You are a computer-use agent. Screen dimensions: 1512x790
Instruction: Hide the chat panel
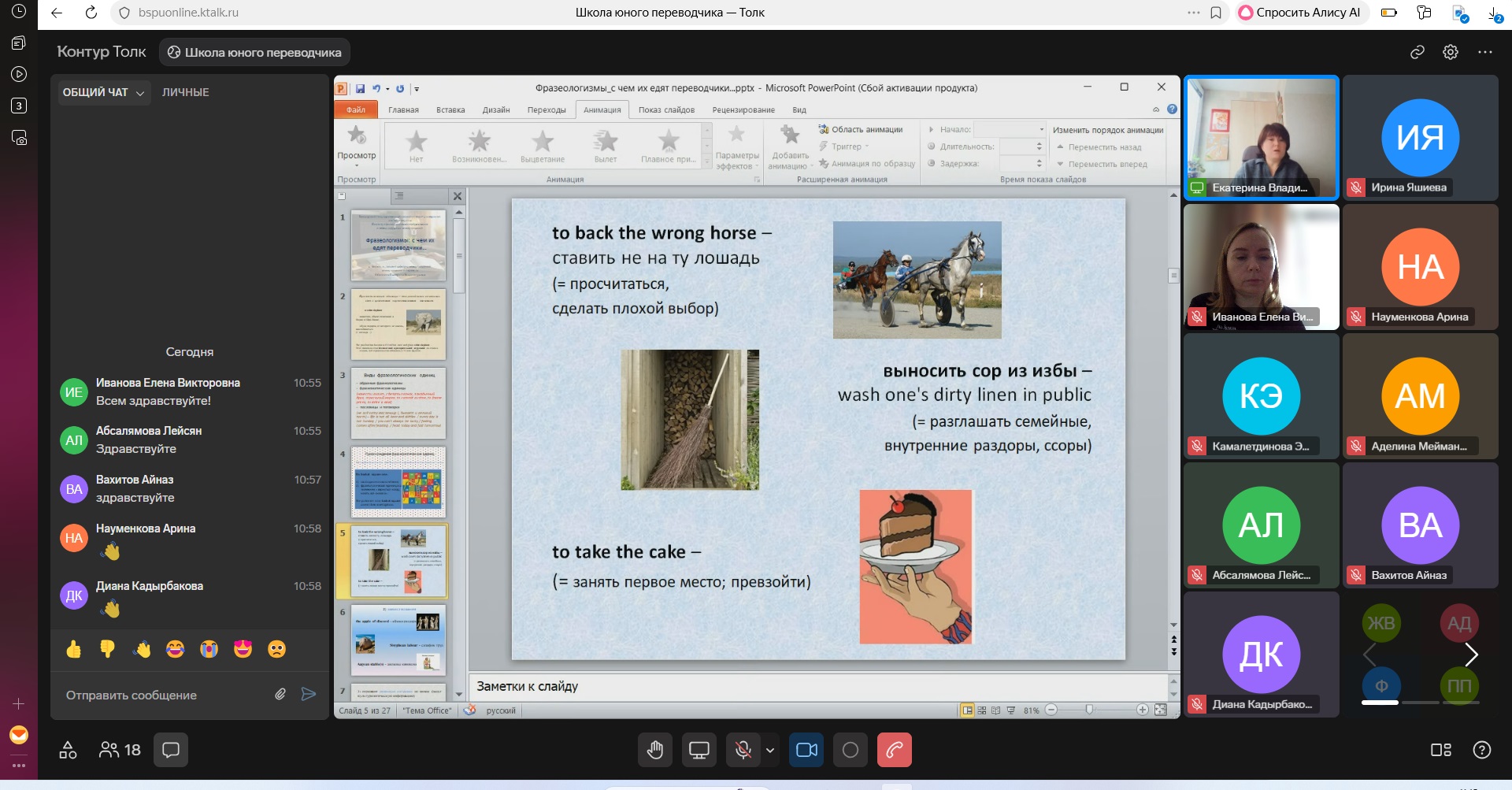(171, 750)
